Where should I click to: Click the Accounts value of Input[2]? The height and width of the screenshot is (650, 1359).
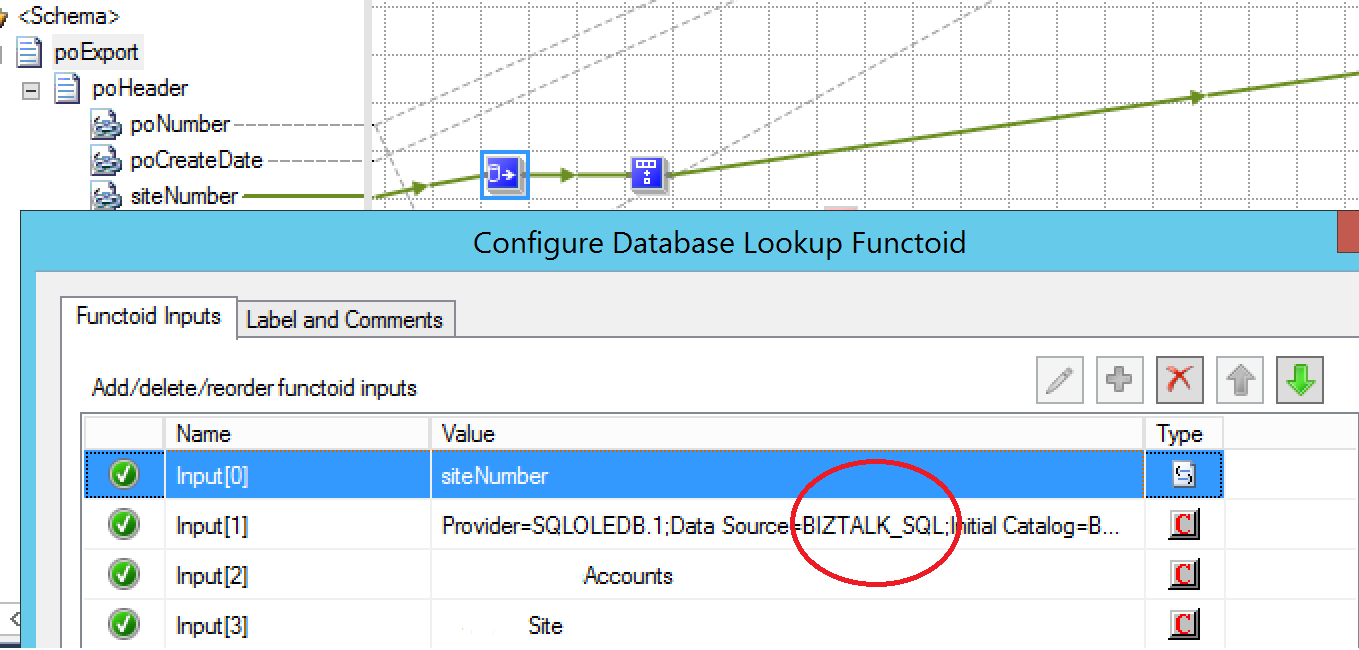point(628,576)
